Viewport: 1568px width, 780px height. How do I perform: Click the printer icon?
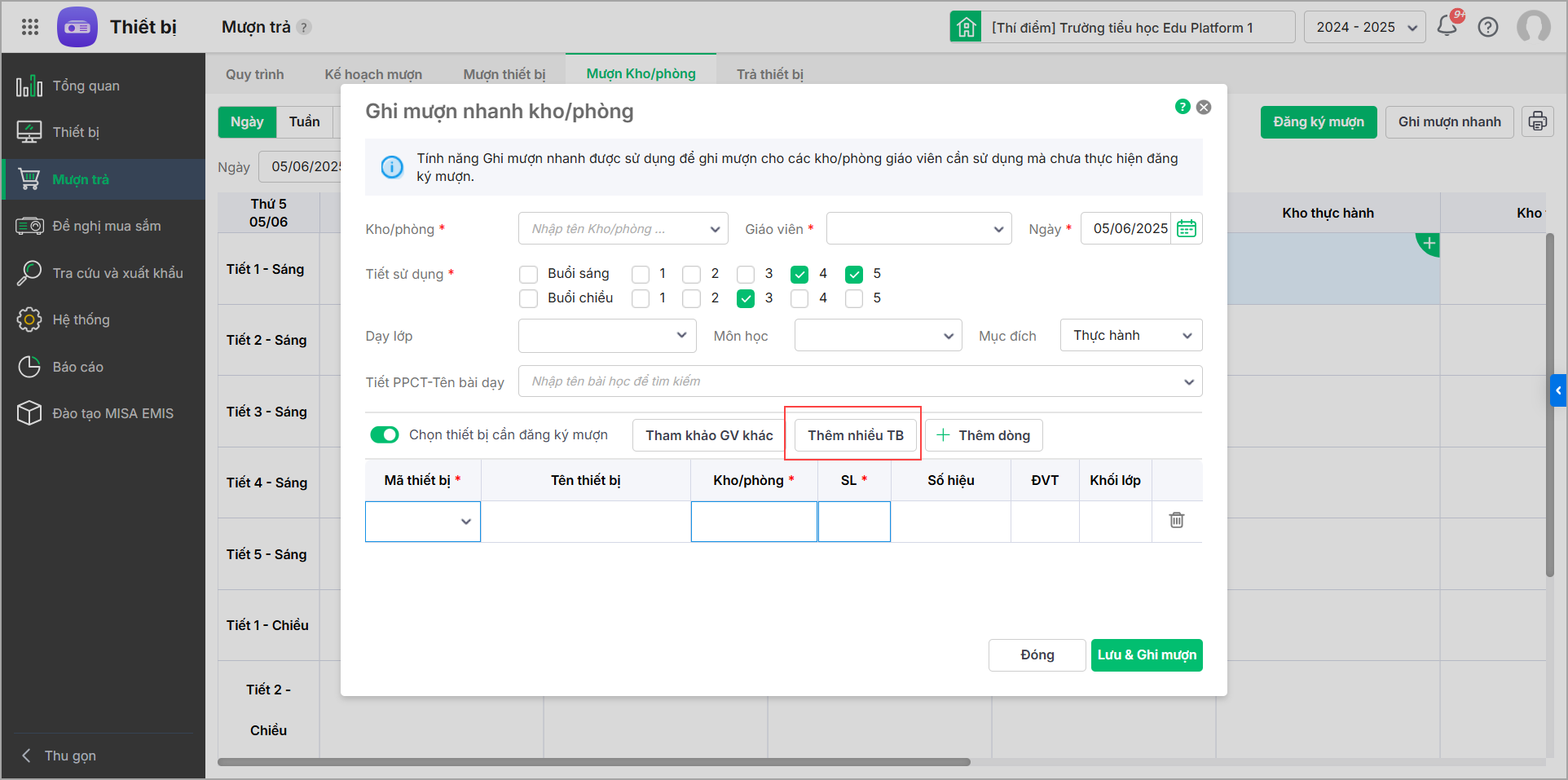pyautogui.click(x=1537, y=121)
